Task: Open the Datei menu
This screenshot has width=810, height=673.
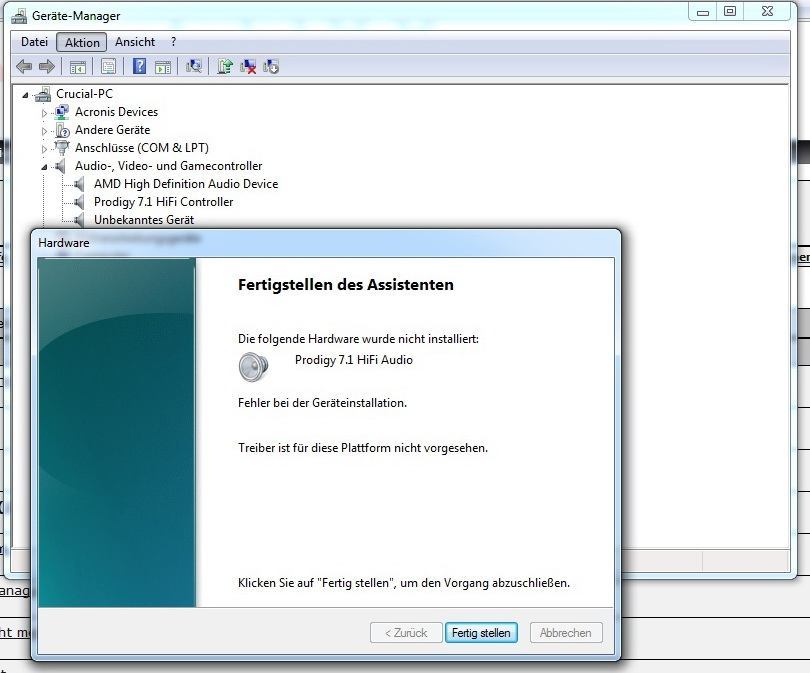Action: pos(34,42)
